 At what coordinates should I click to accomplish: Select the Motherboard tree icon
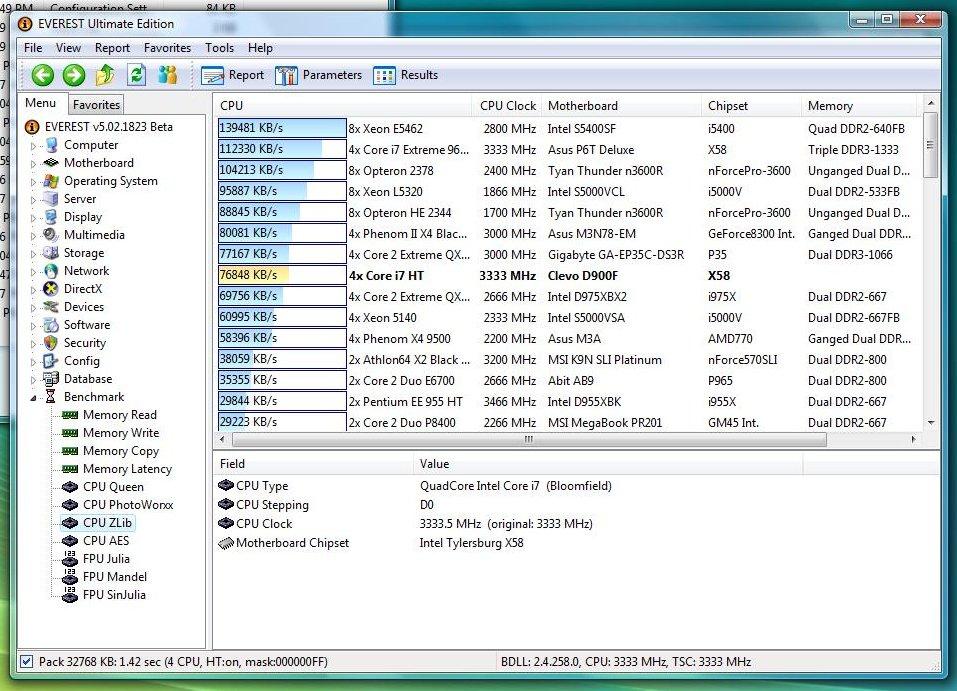51,163
